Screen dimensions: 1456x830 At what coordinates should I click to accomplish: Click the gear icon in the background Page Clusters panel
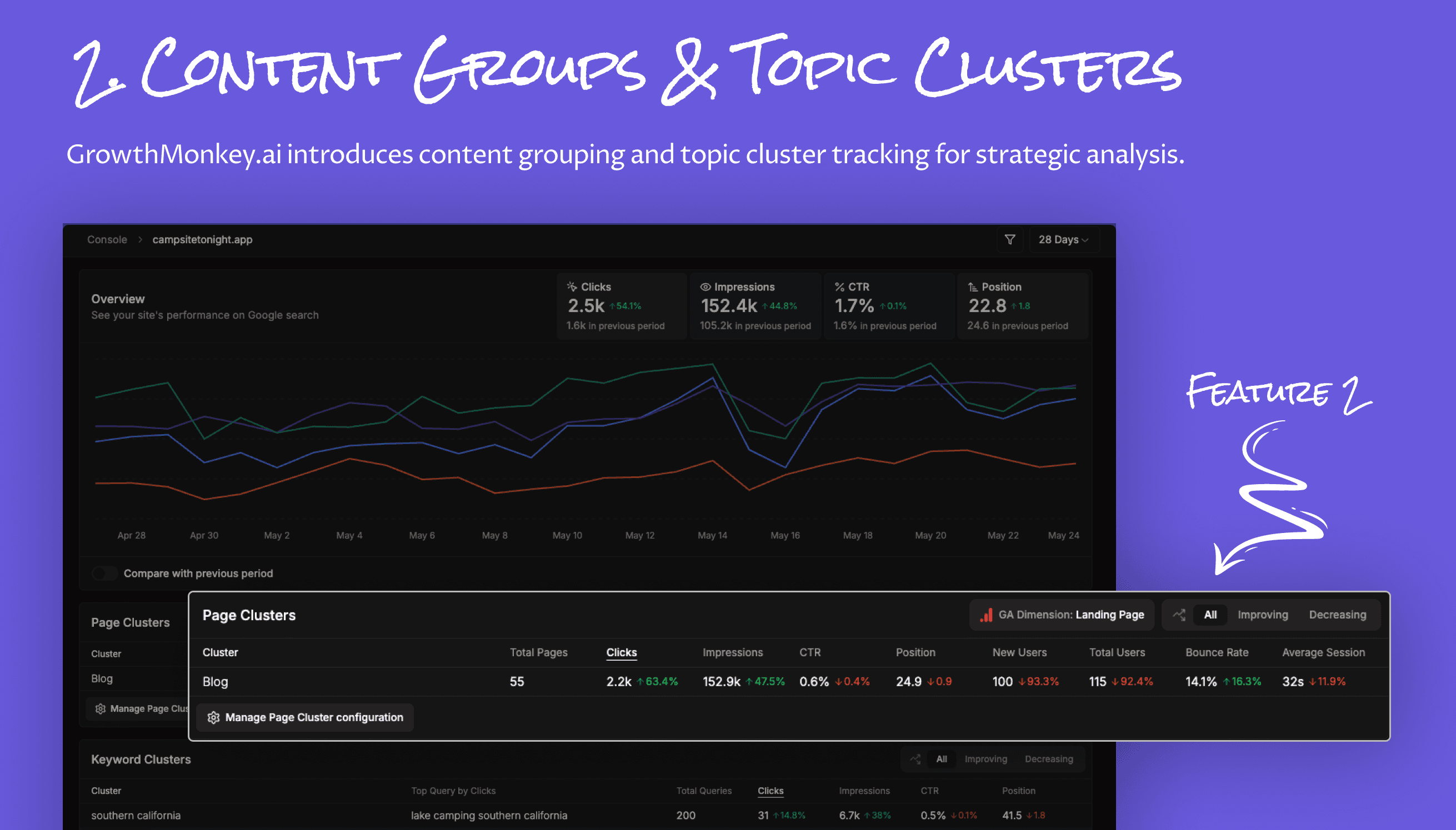(x=101, y=708)
